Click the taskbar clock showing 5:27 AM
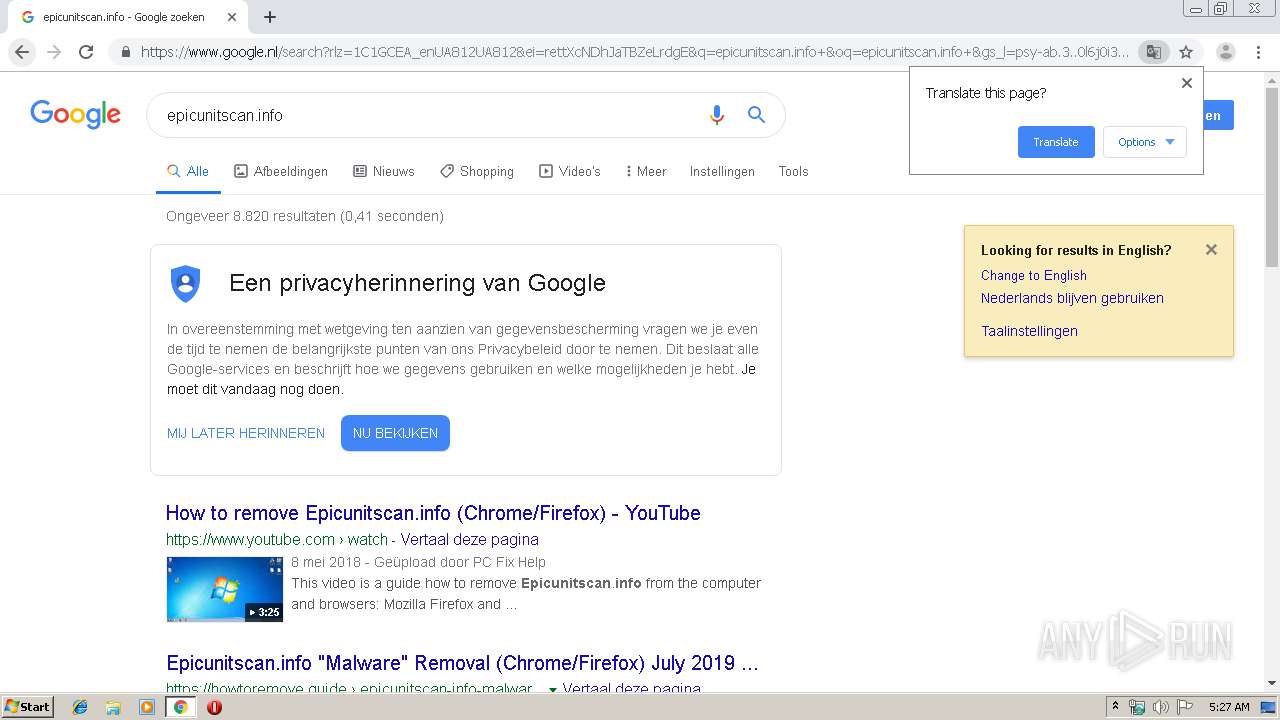The height and width of the screenshot is (720, 1280). pyautogui.click(x=1229, y=707)
